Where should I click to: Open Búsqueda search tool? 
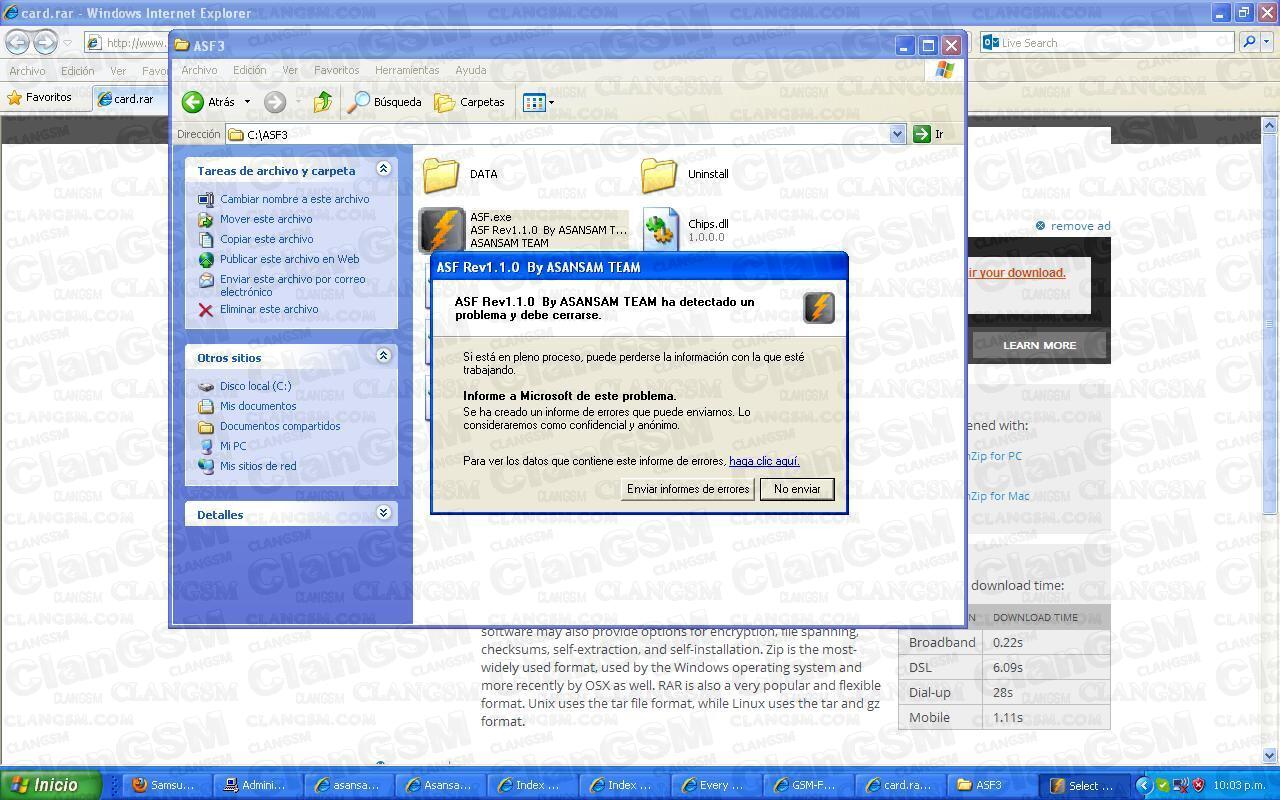pos(385,102)
